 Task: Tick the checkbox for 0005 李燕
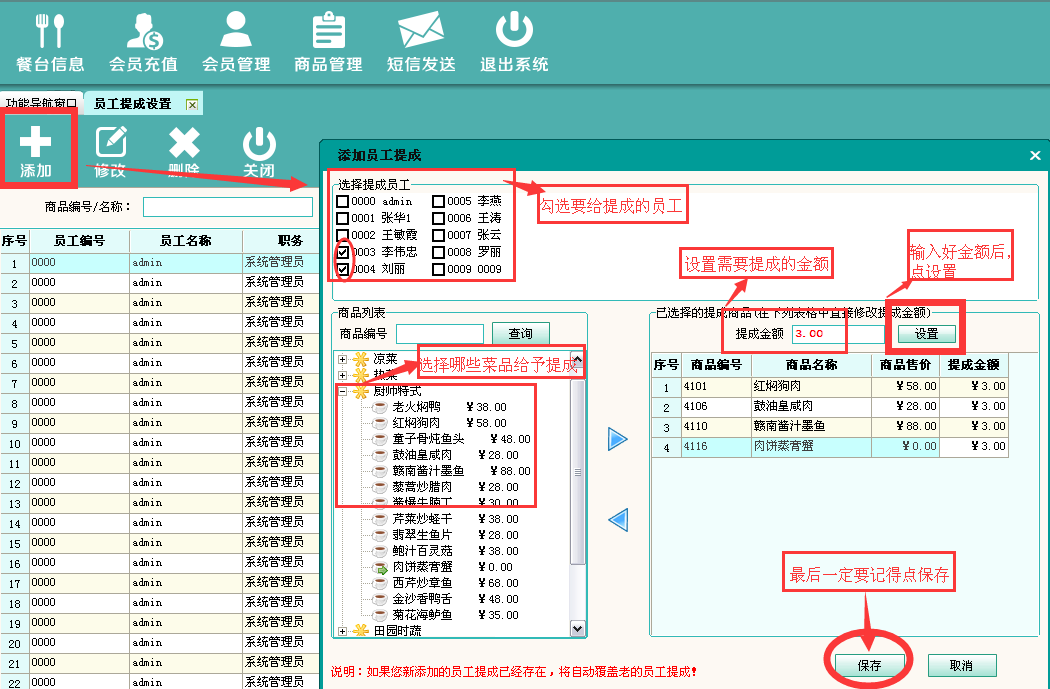439,201
